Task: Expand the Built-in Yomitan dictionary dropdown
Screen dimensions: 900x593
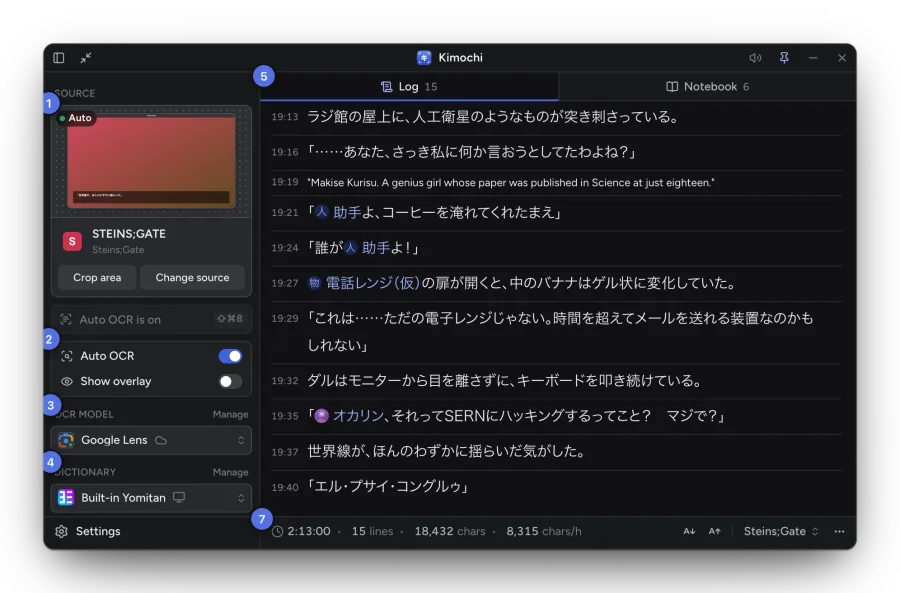Action: (x=152, y=498)
